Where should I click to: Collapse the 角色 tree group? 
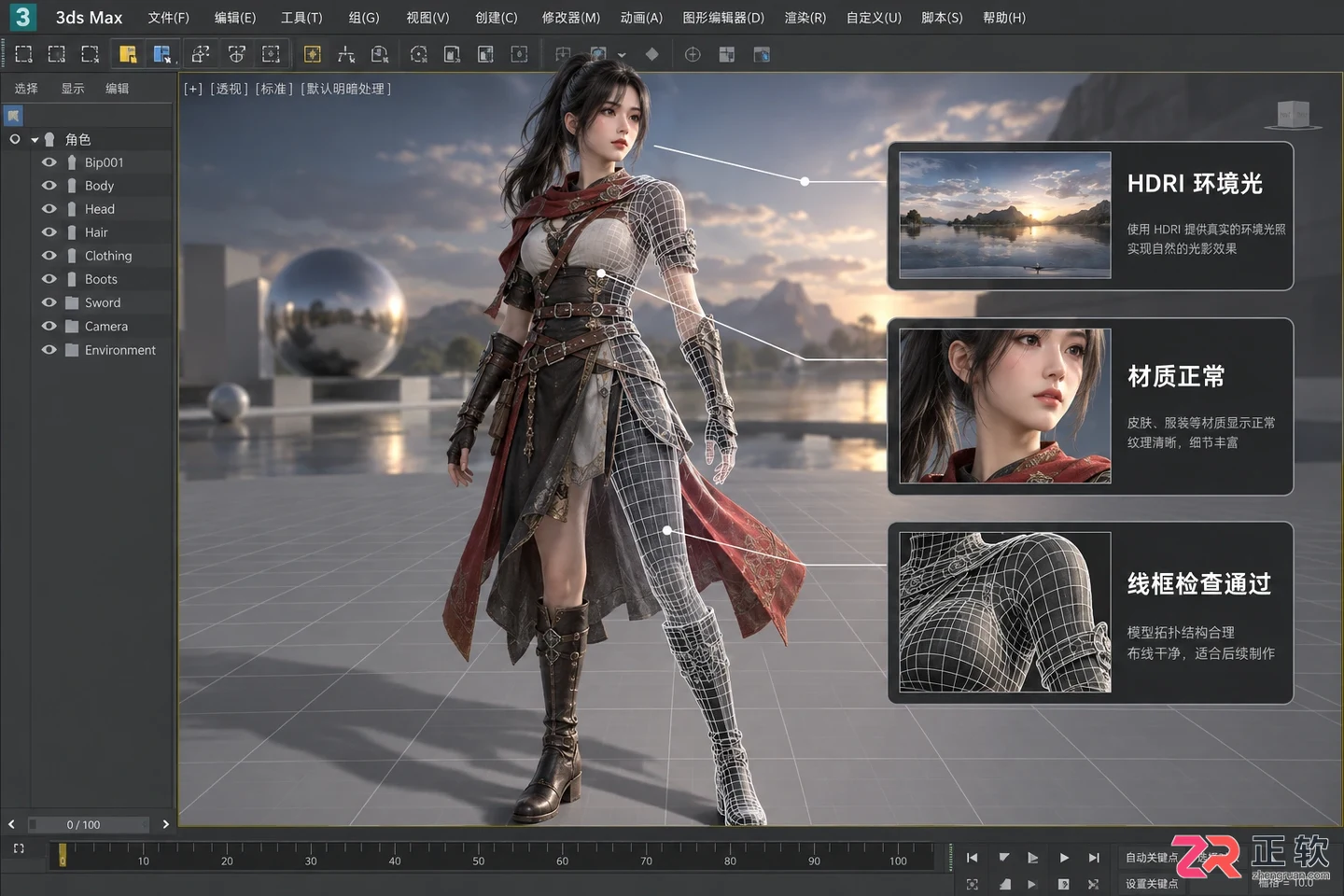pyautogui.click(x=35, y=140)
